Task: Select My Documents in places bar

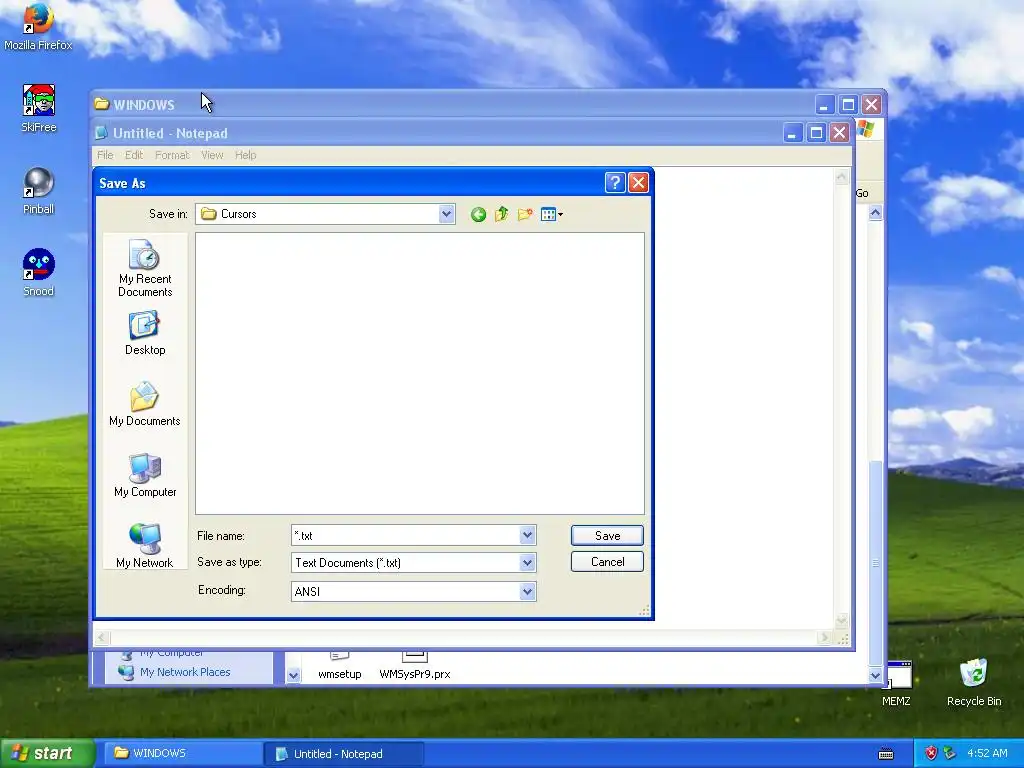Action: click(145, 404)
